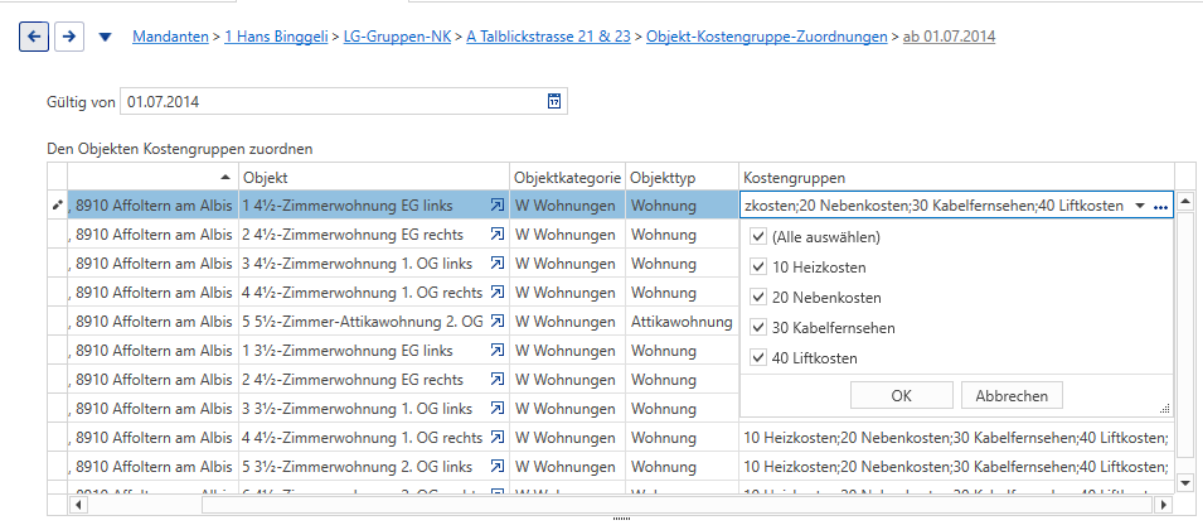Go back with the left arrow button

pos(34,37)
